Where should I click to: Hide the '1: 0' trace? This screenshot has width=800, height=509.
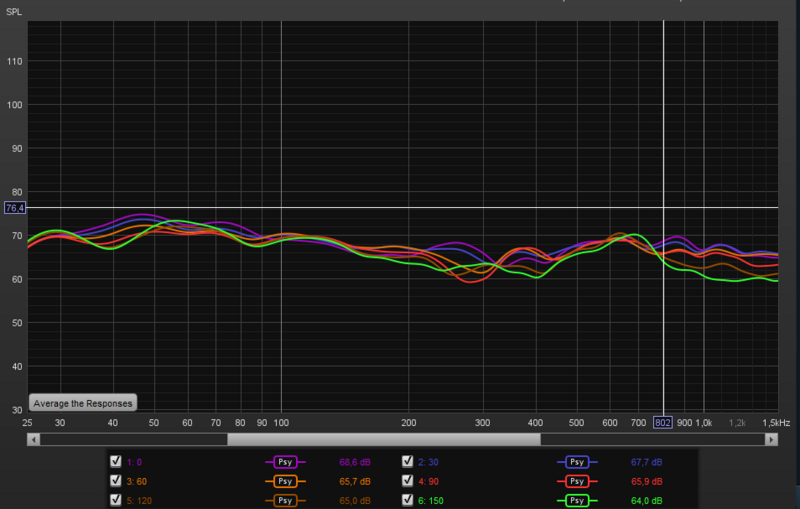(115, 462)
